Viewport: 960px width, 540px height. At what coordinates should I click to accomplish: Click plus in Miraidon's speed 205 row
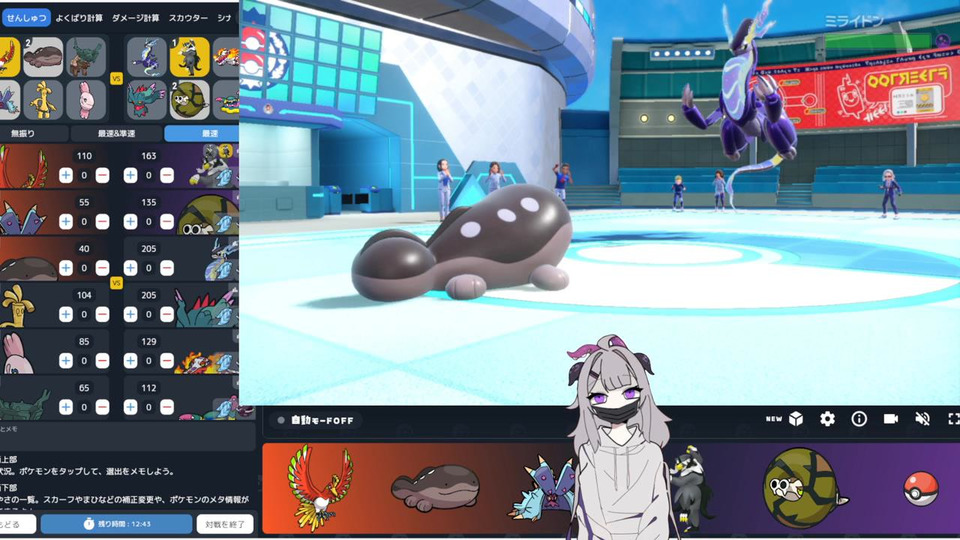tap(130, 268)
